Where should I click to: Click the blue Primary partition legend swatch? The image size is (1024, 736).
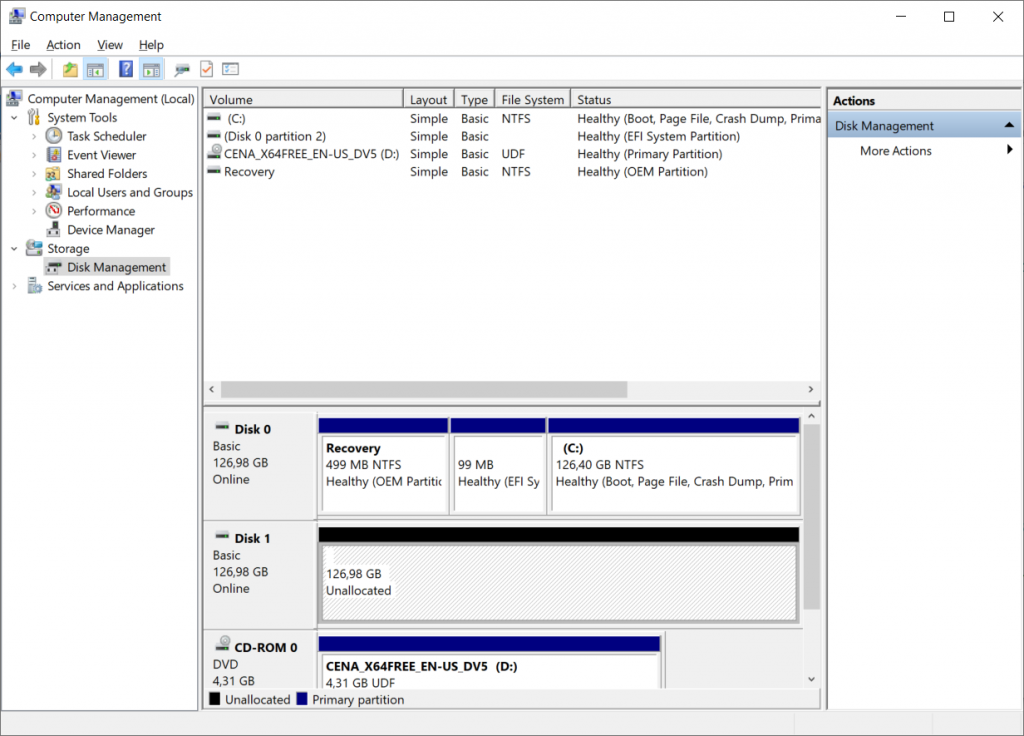click(x=302, y=699)
